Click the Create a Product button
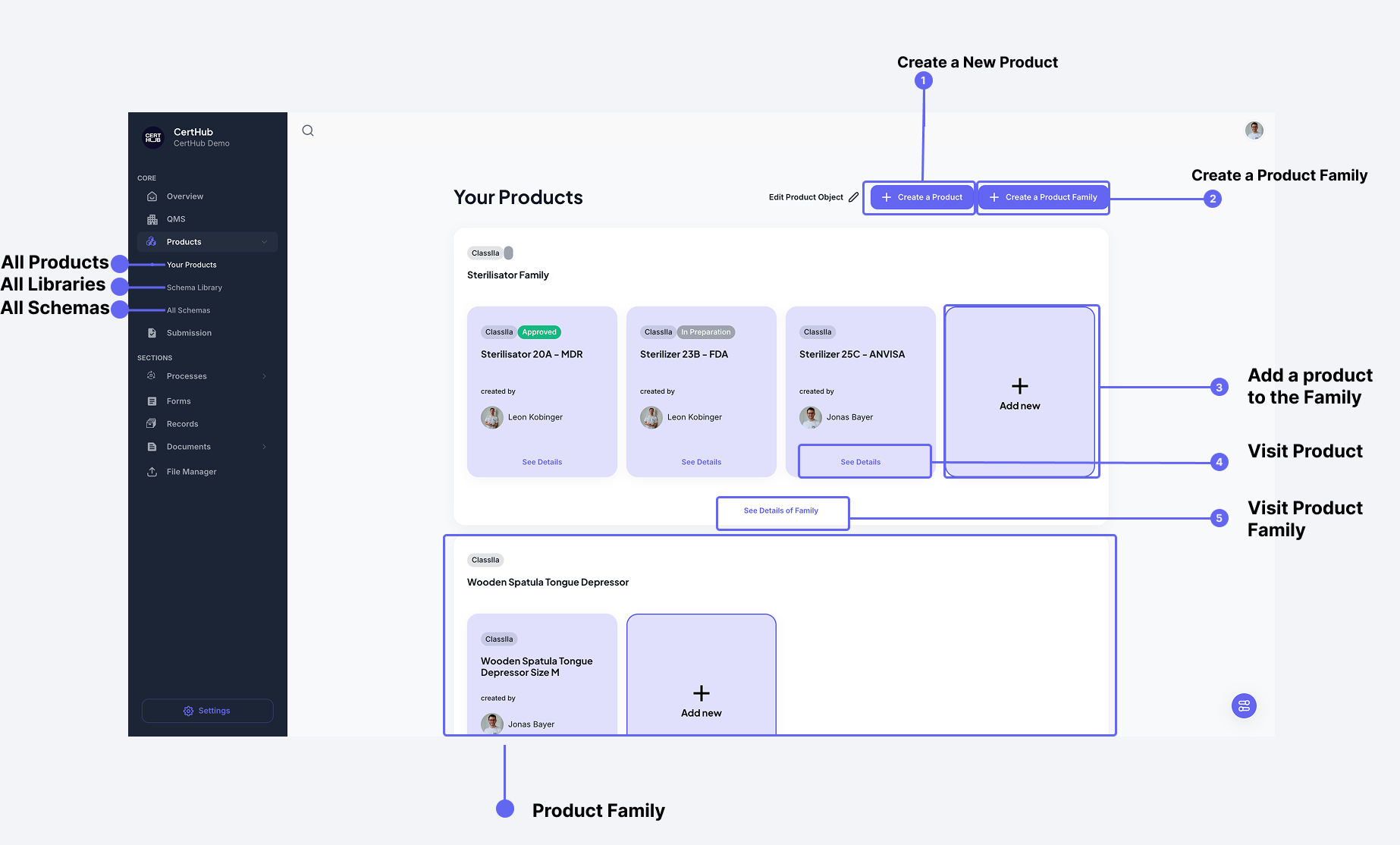This screenshot has height=845, width=1400. pos(920,196)
